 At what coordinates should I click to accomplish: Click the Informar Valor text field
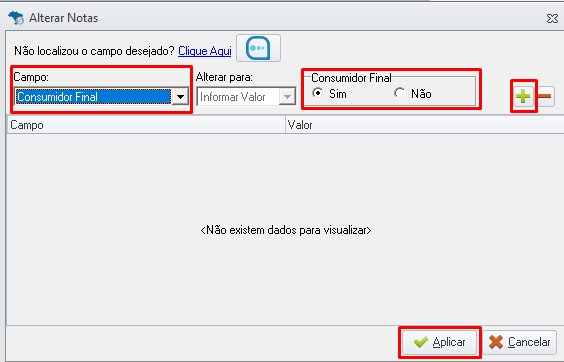coord(238,97)
